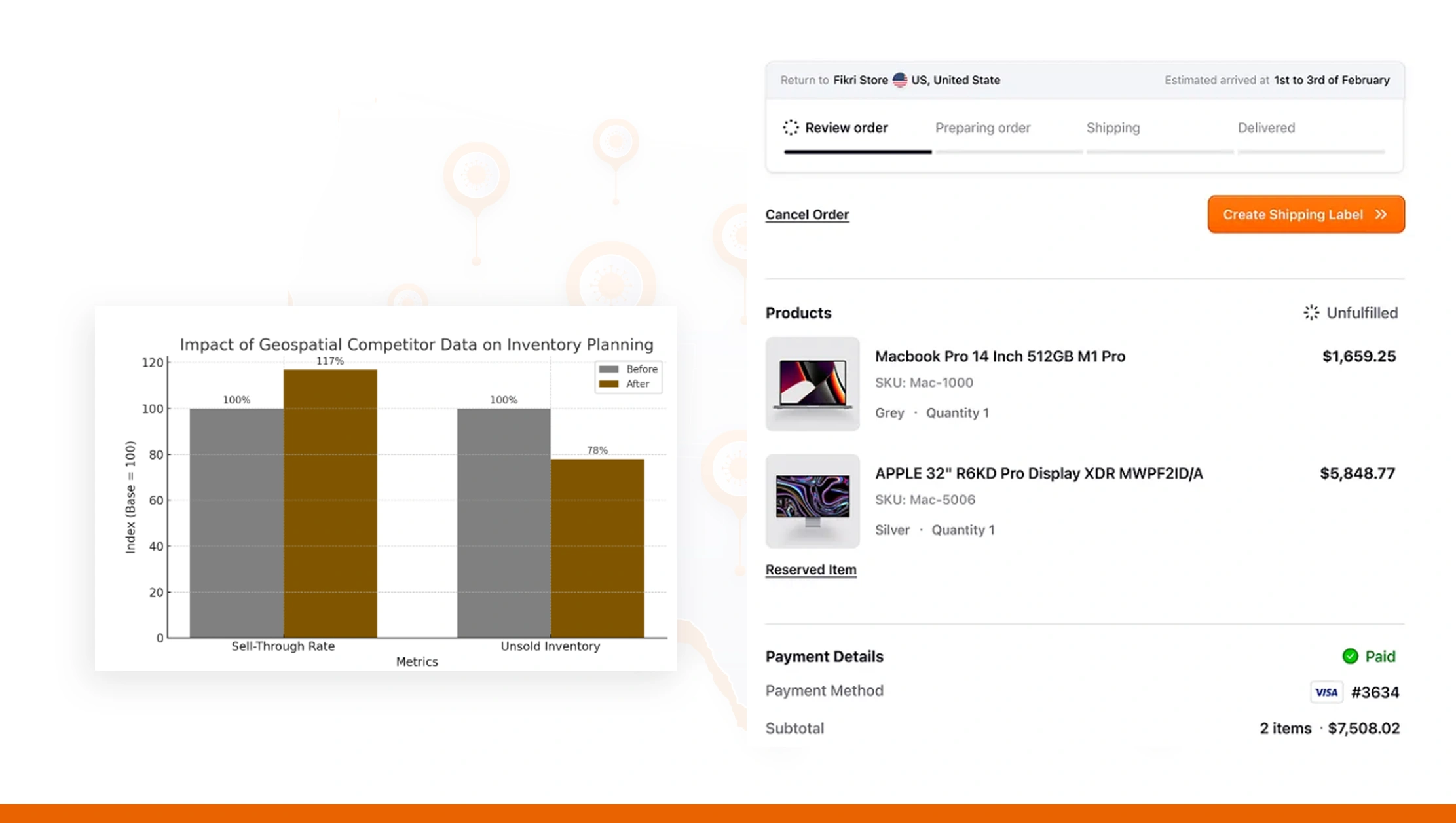Click the Products section heading
Screen dimensions: 1456x823
tap(798, 313)
